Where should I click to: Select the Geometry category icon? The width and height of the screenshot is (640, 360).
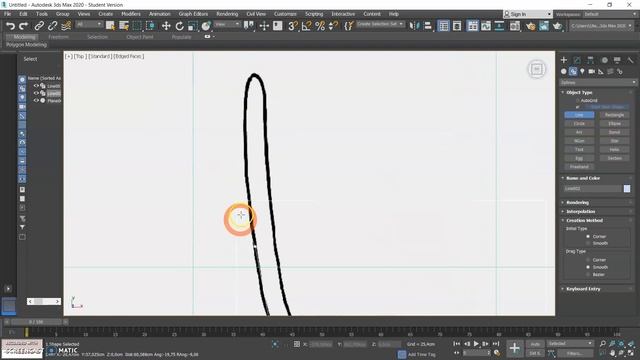coord(564,71)
